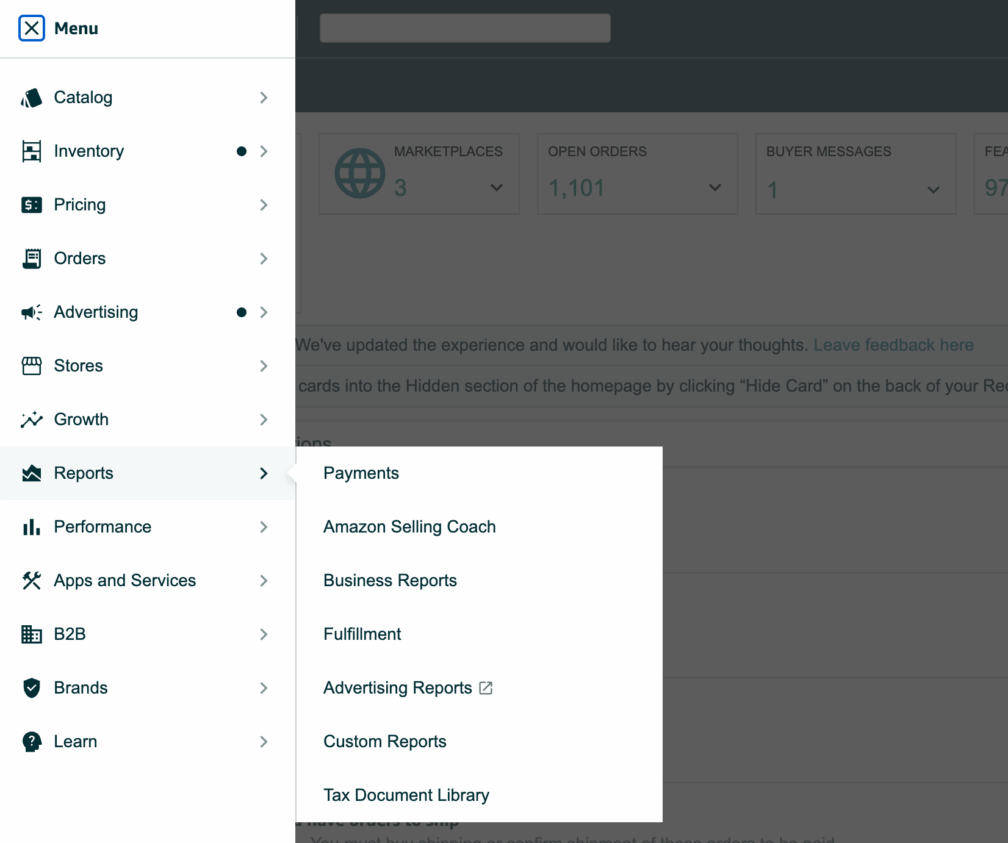Open the Marketplaces dropdown

pyautogui.click(x=496, y=188)
